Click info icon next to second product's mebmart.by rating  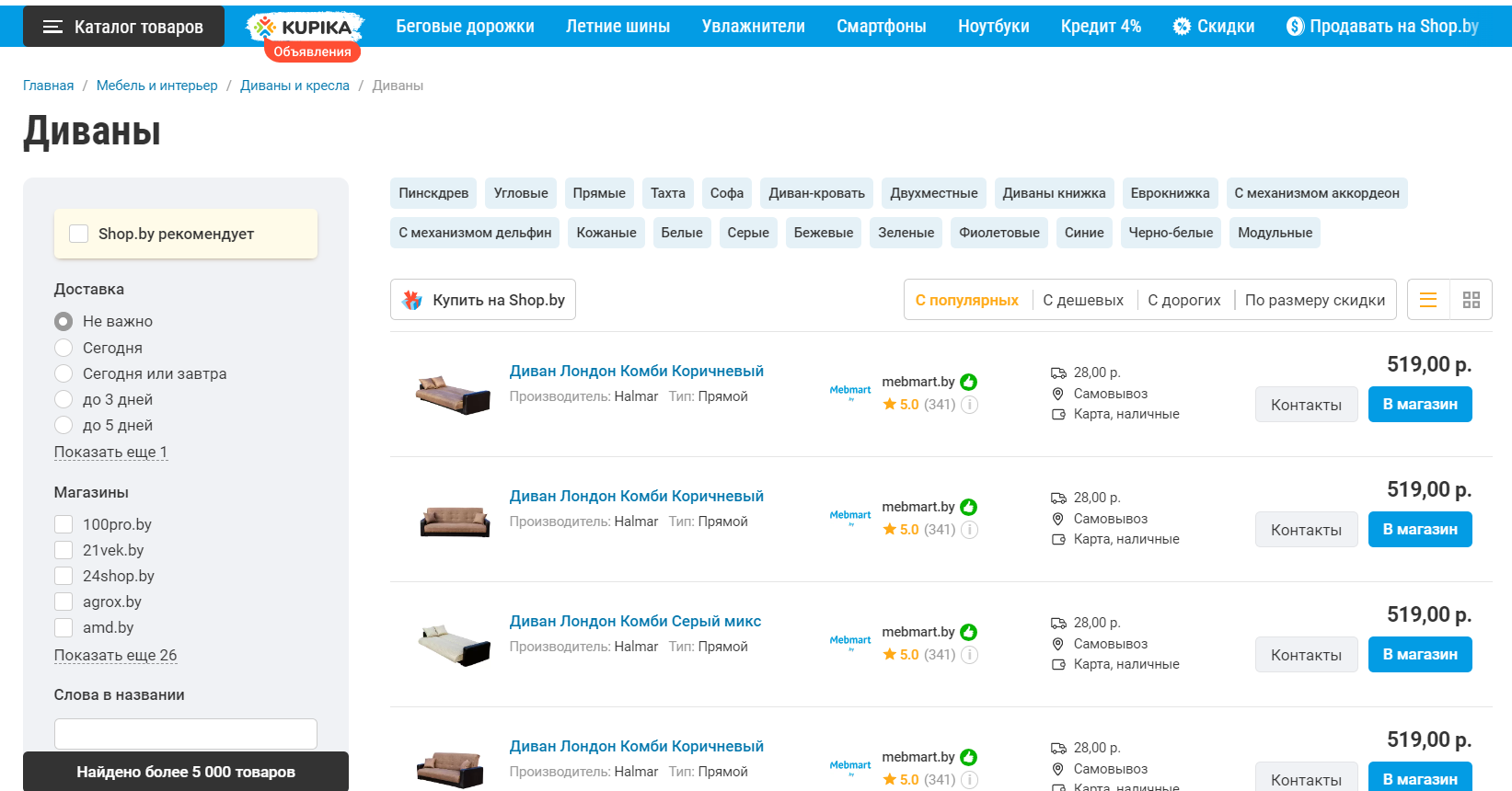click(969, 530)
